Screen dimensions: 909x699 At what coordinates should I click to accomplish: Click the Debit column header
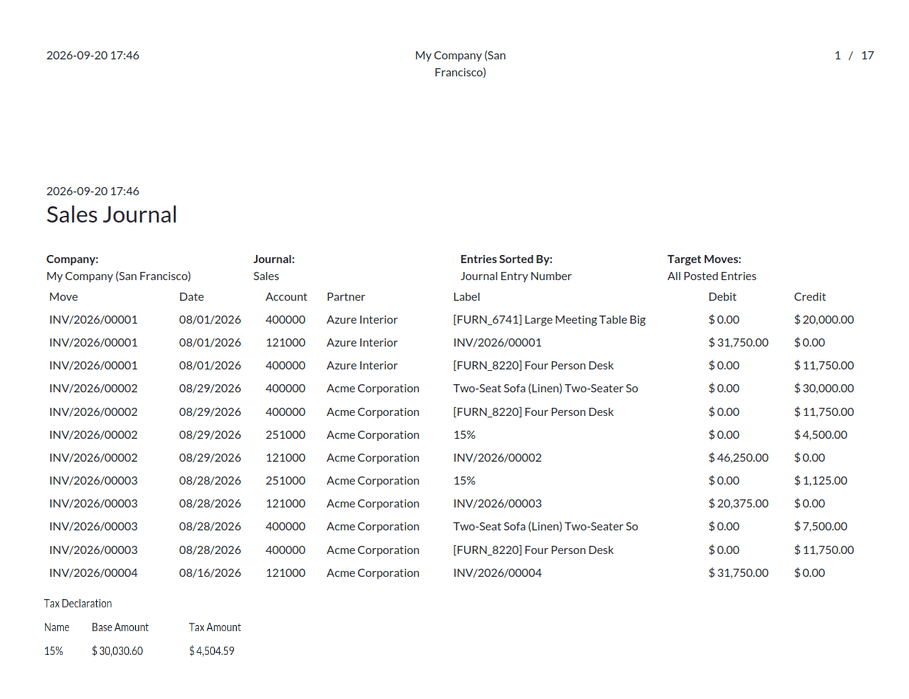point(722,297)
